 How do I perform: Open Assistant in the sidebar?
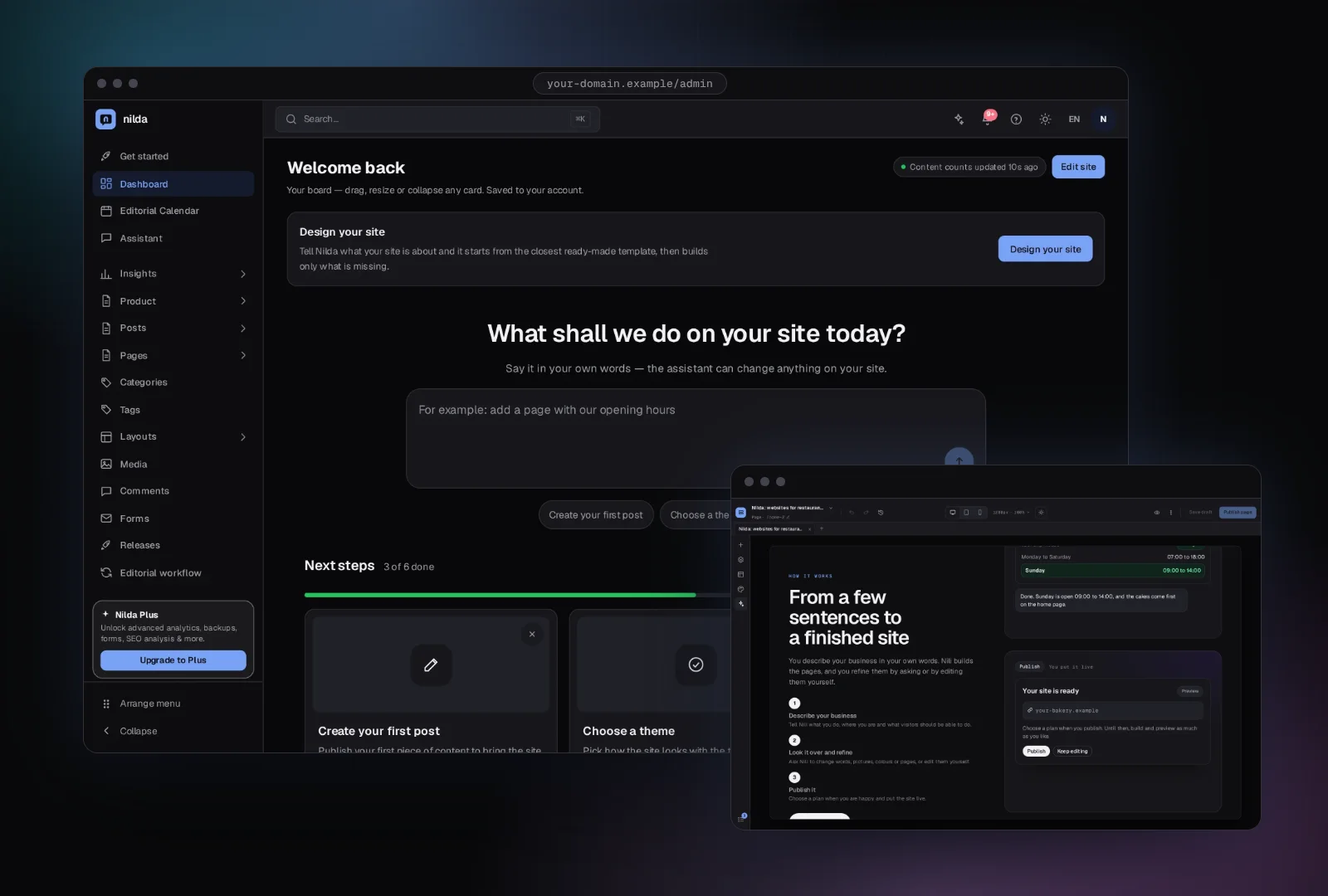(x=173, y=238)
